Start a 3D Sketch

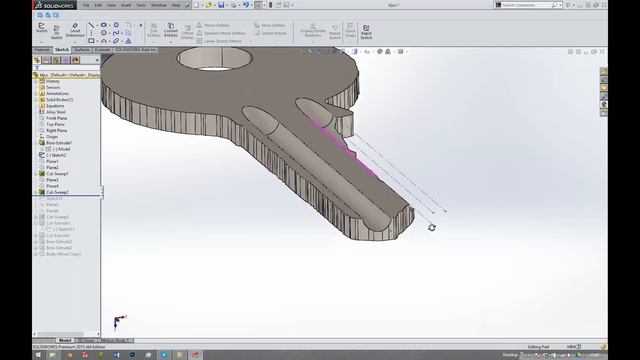57,32
